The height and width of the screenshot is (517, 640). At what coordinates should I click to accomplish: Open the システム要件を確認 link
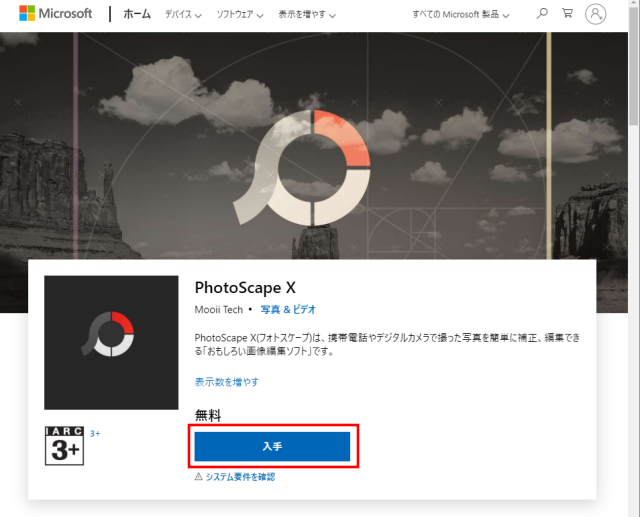coord(240,477)
